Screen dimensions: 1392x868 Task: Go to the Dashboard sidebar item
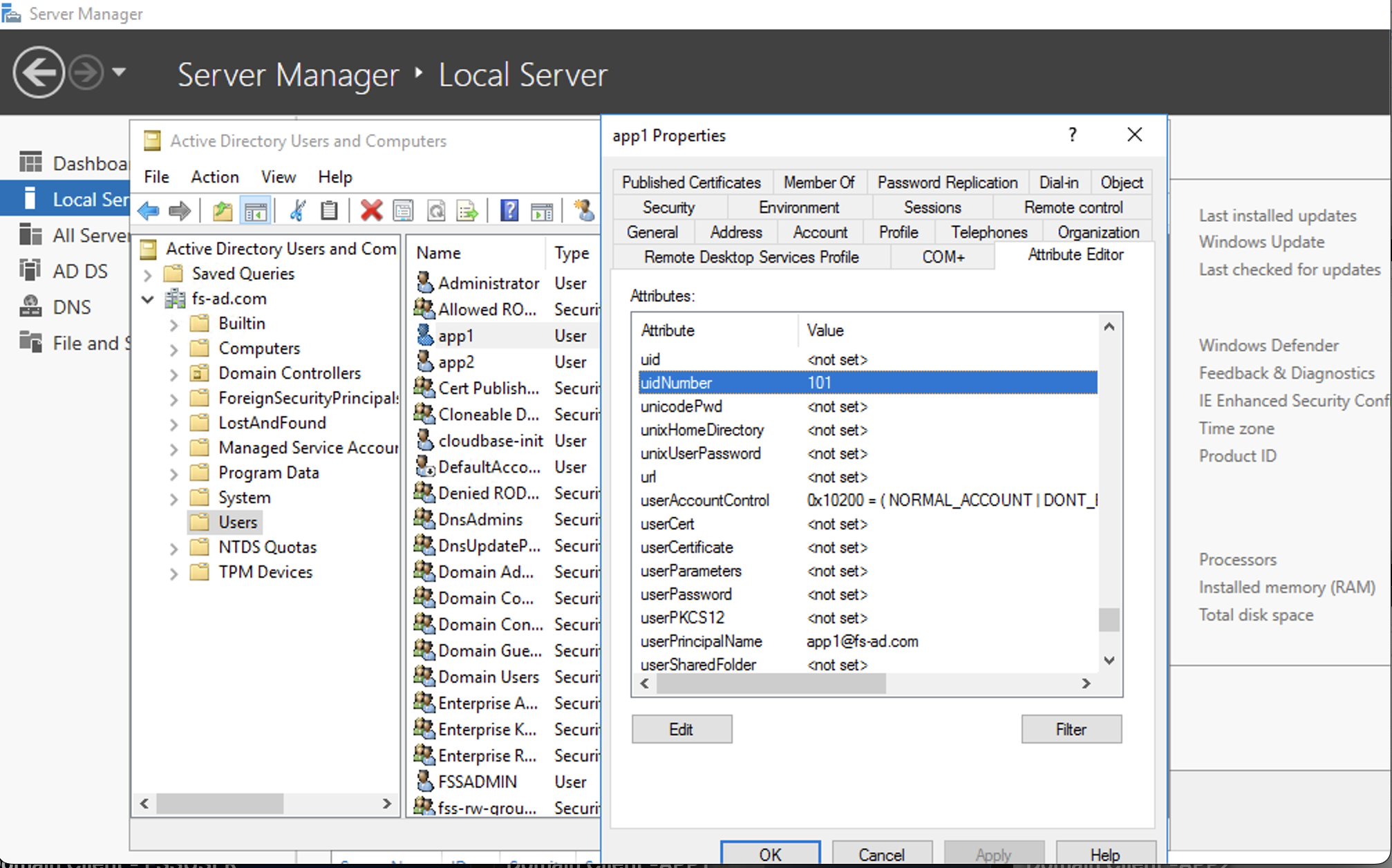(90, 162)
